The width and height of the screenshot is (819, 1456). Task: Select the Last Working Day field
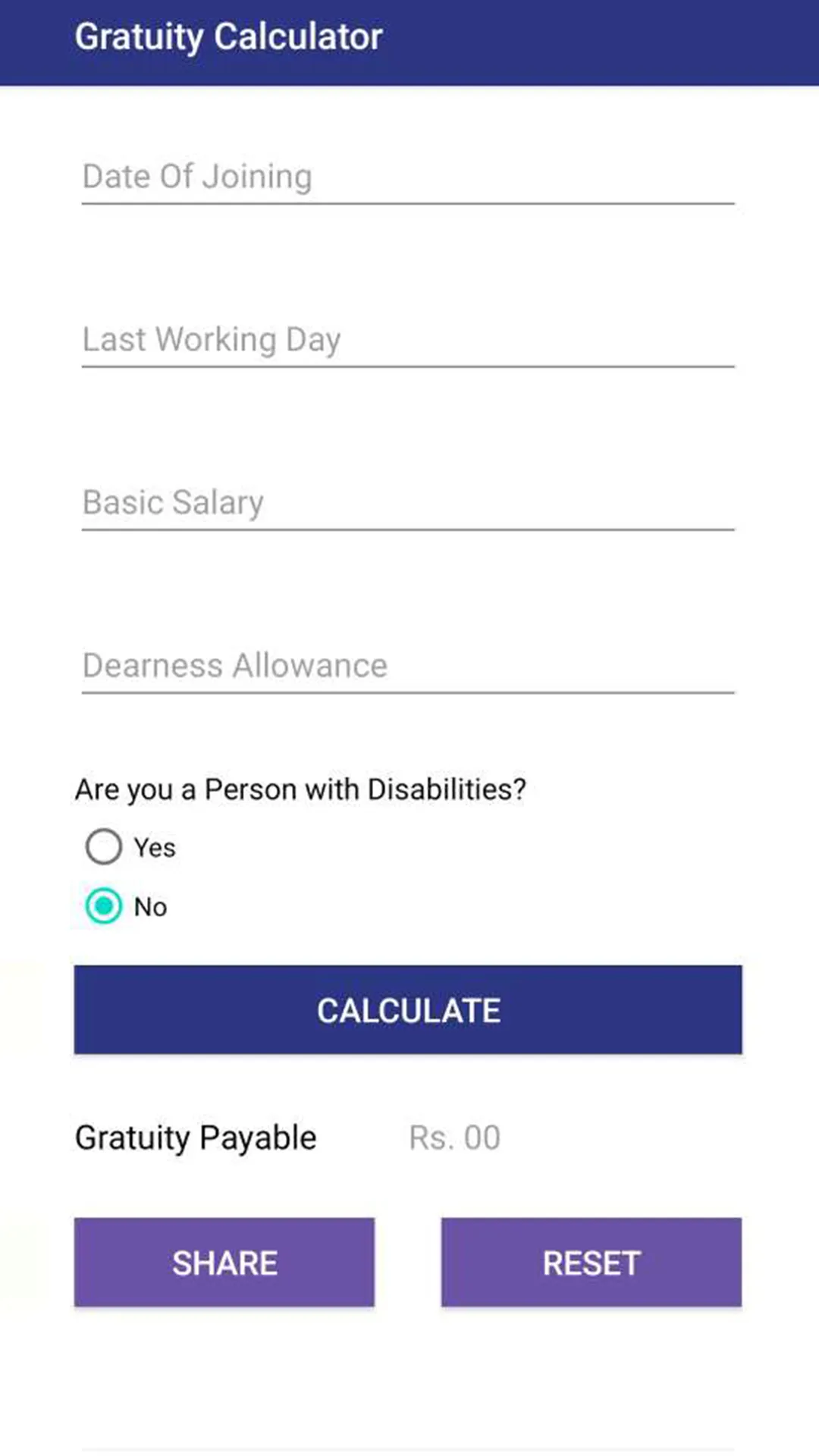tap(408, 340)
